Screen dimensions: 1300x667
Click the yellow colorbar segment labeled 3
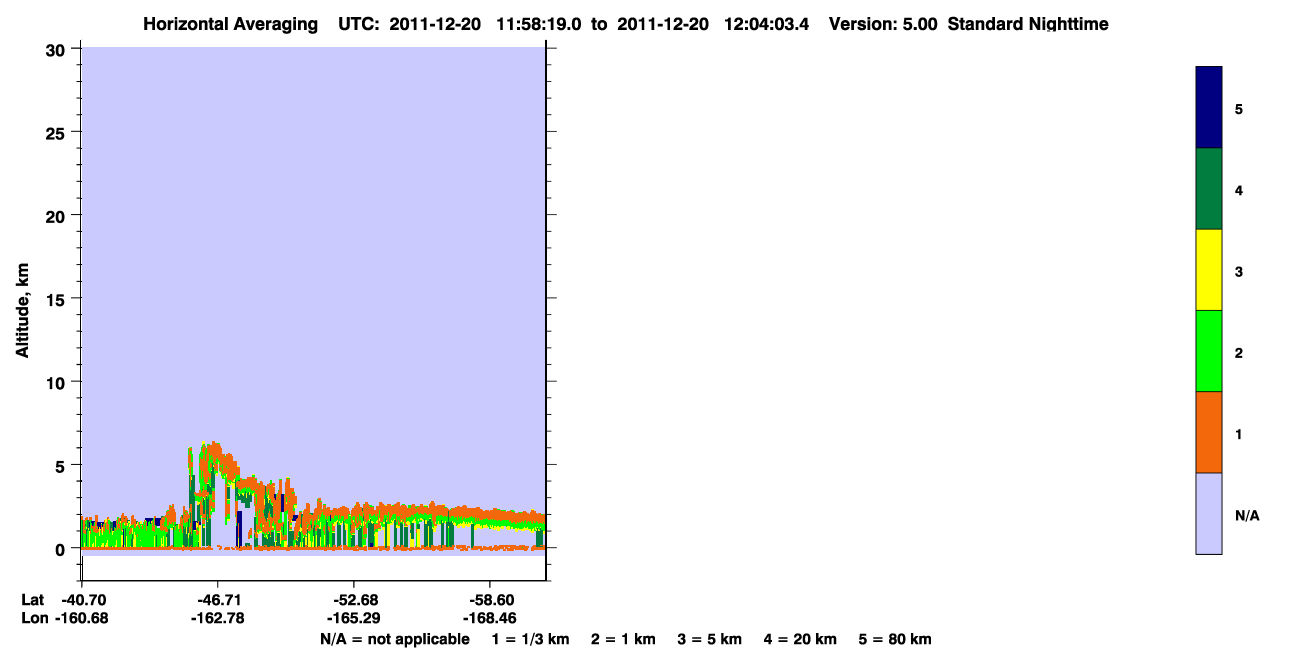pos(1209,270)
